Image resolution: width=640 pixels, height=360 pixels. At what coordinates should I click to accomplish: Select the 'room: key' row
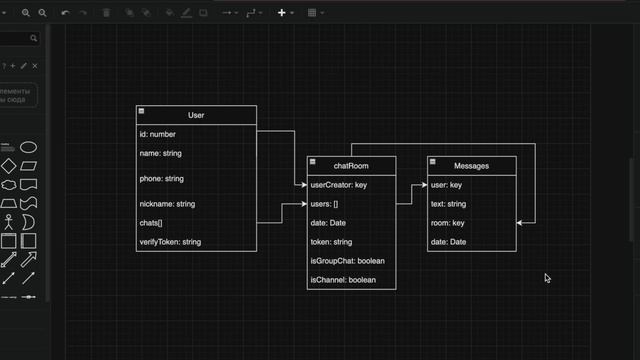[x=472, y=223]
